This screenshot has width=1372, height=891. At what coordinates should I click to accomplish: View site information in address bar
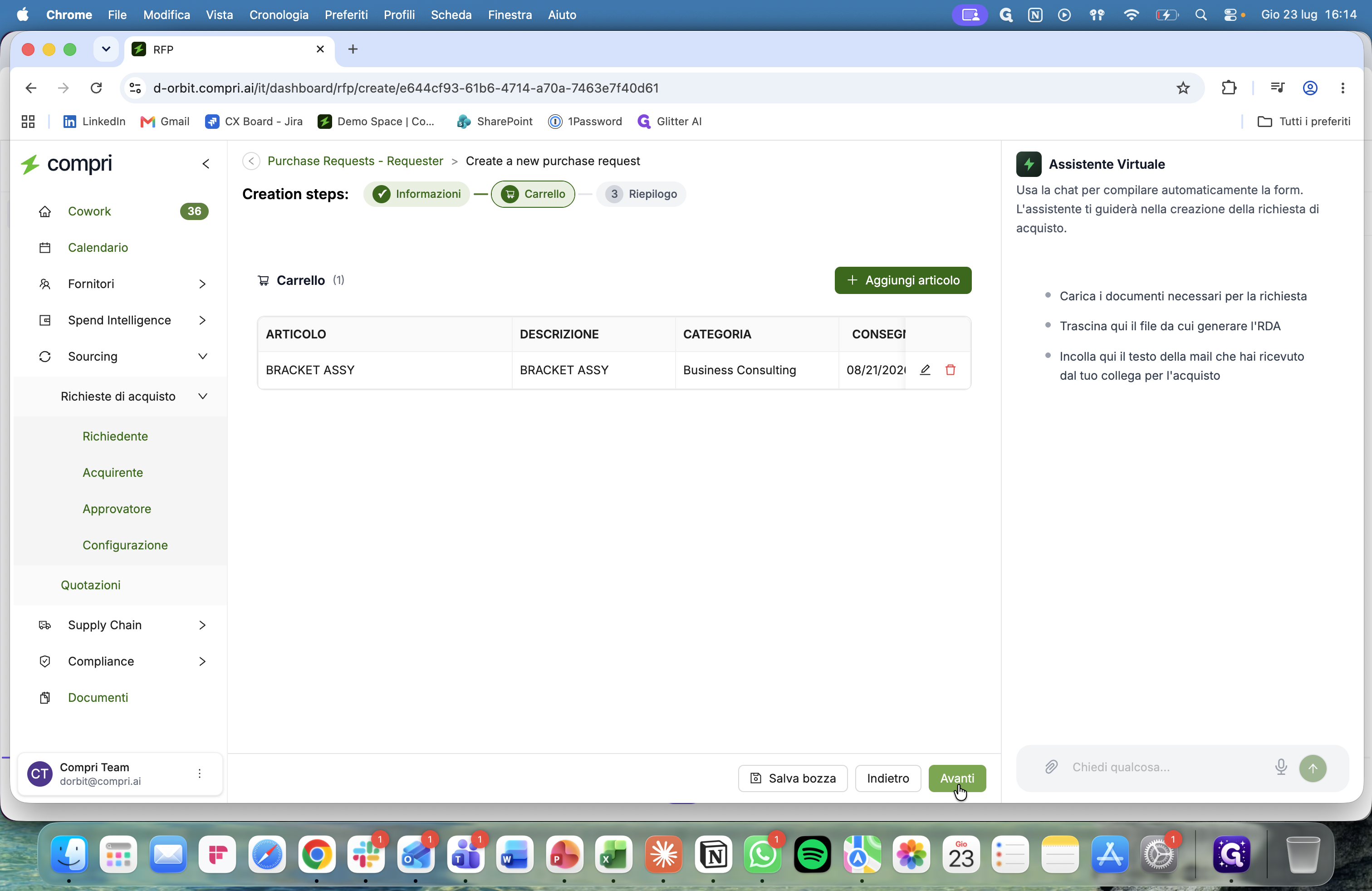click(136, 88)
